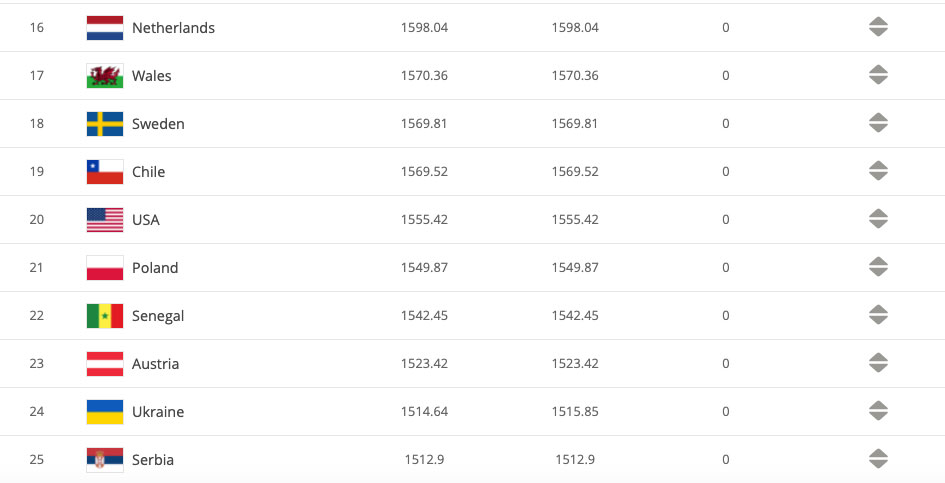945x483 pixels.
Task: Expand the Wales row up-down arrows
Action: (878, 75)
